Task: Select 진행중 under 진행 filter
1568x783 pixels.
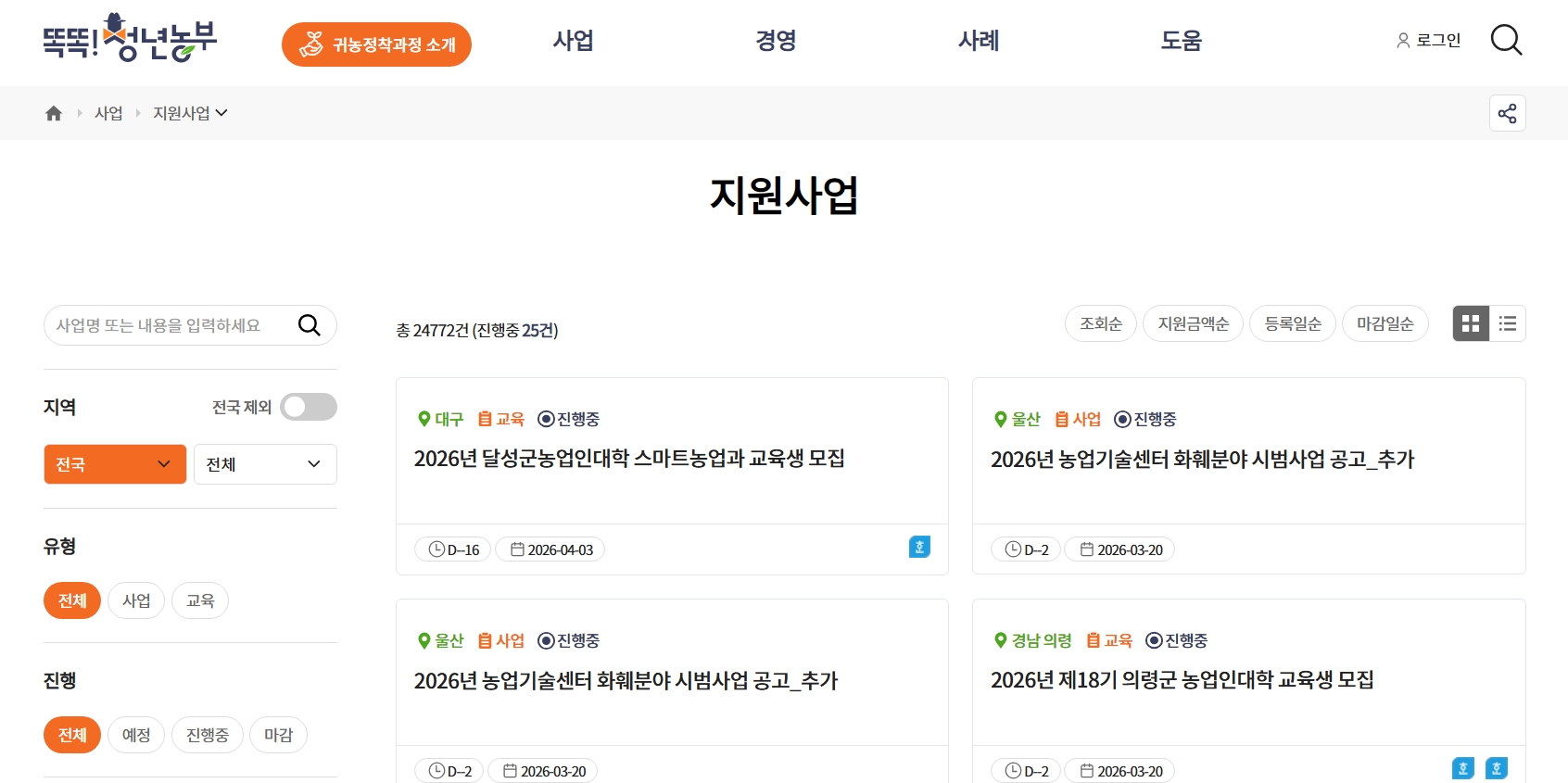Action: coord(208,735)
